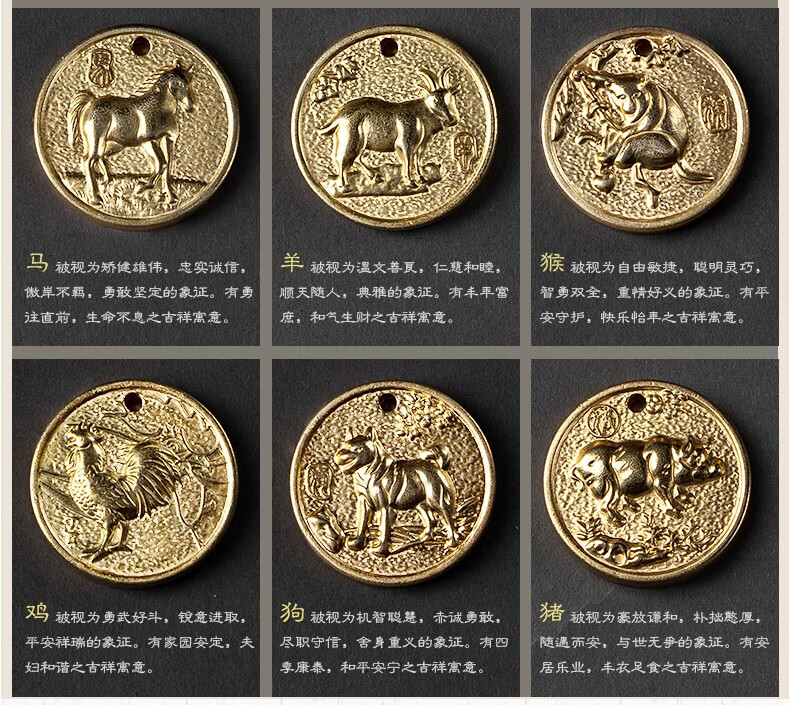The width and height of the screenshot is (790, 705).
Task: Click the dog zodiac gold coin
Action: (393, 483)
